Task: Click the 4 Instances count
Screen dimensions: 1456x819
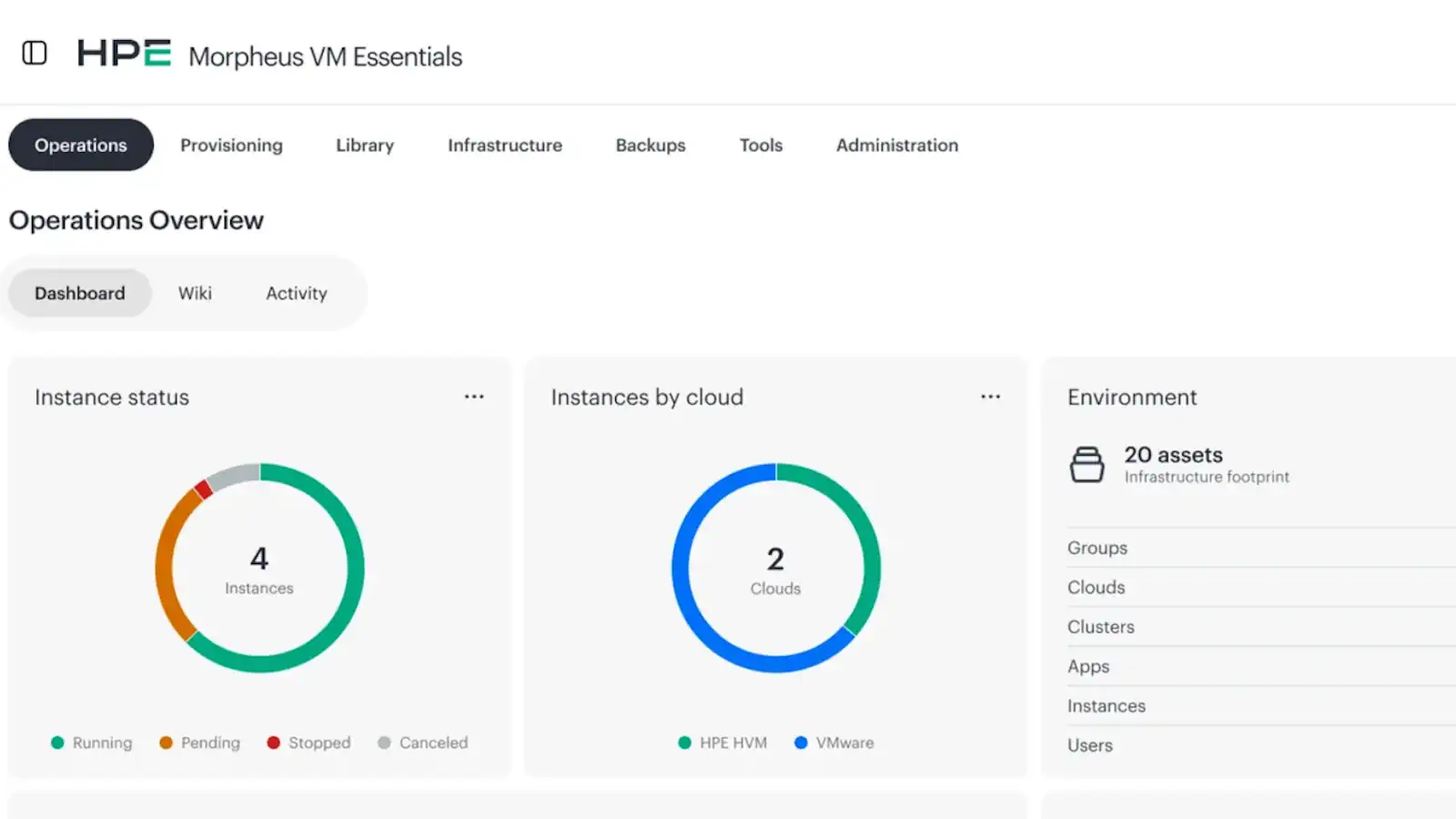Action: [259, 570]
